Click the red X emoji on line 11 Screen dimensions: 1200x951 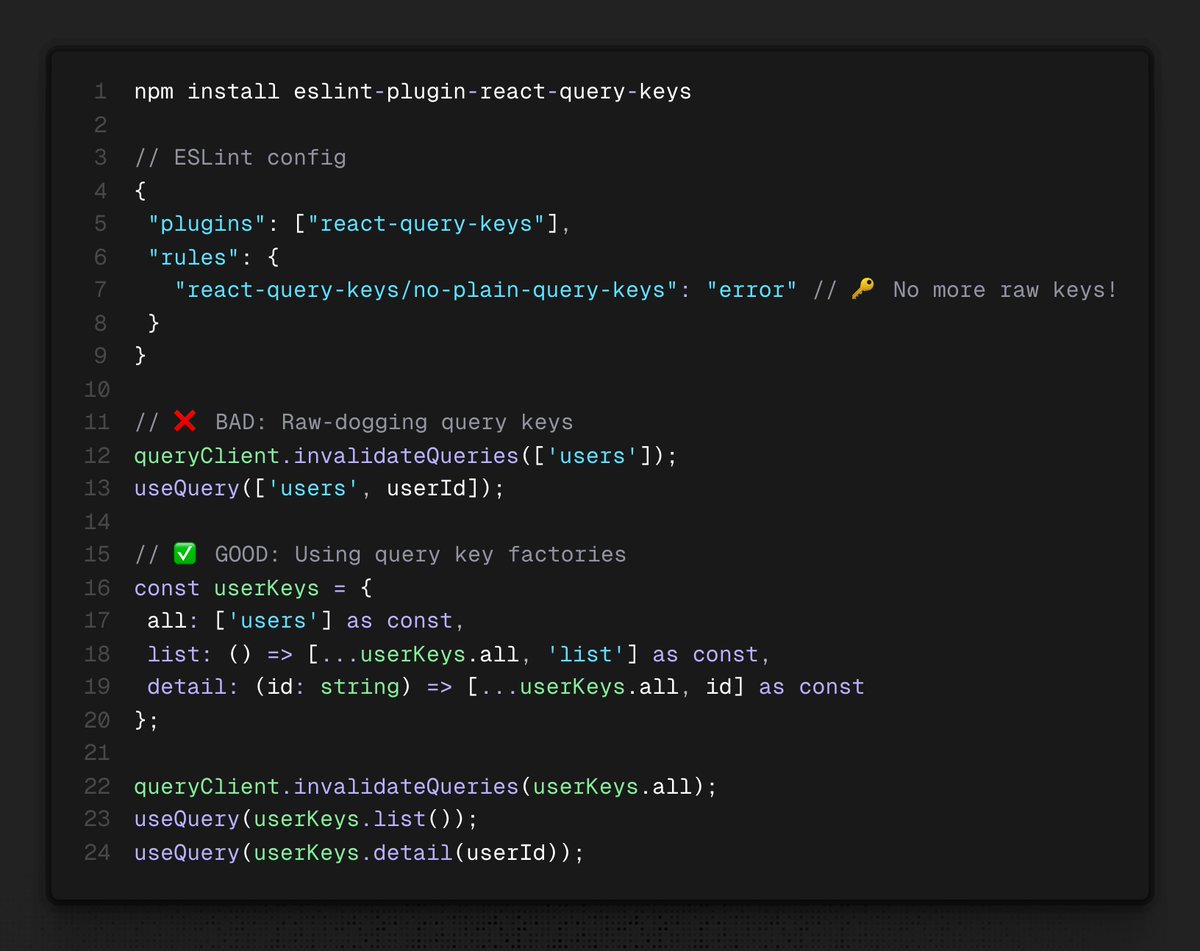coord(185,422)
